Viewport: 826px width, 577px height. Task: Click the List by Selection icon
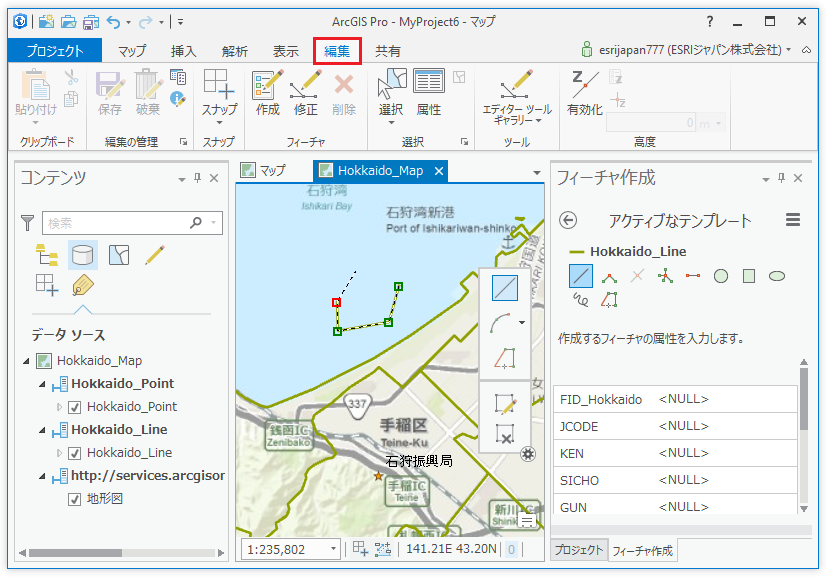click(x=119, y=256)
